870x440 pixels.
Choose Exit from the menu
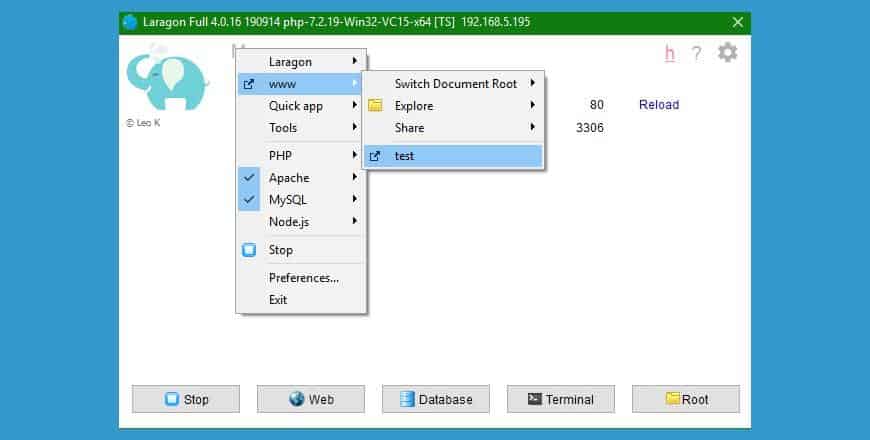(x=301, y=300)
